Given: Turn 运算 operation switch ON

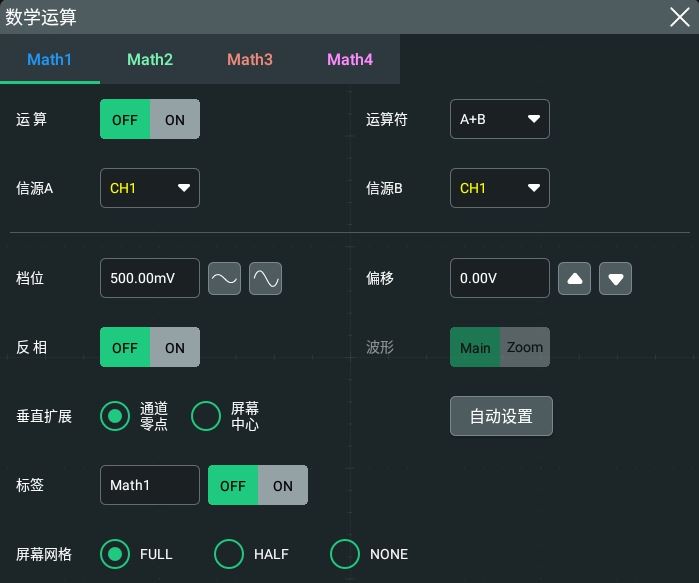Looking at the screenshot, I should [x=175, y=119].
